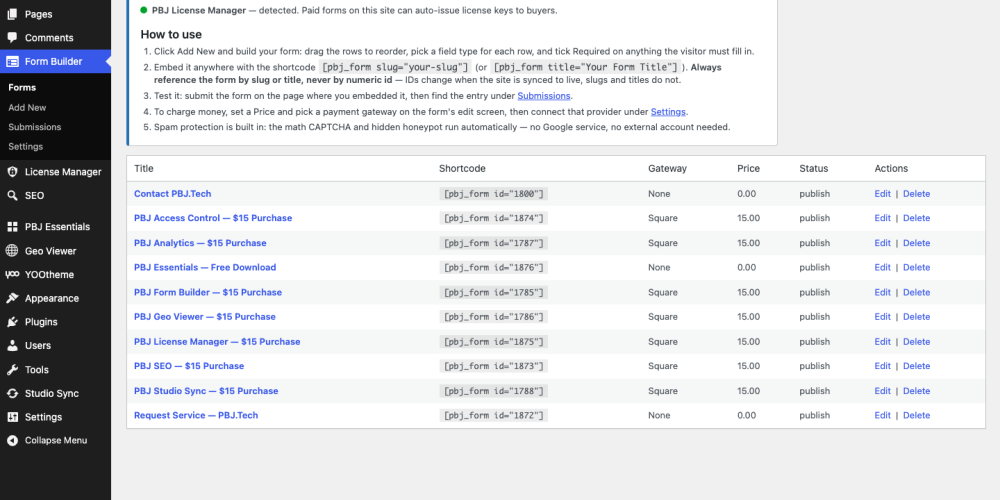Follow the Settings link in step 4
Viewport: 1000px width, 500px height.
(668, 112)
